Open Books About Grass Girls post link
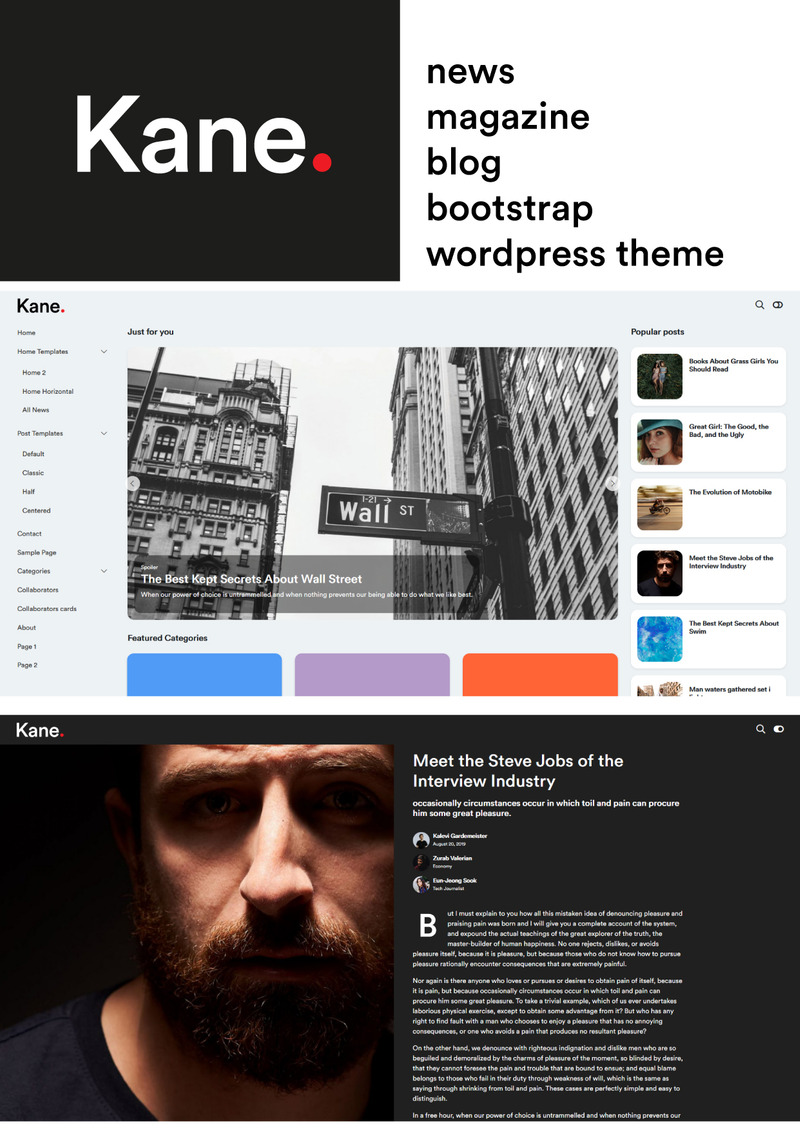The width and height of the screenshot is (800, 1131). (733, 365)
